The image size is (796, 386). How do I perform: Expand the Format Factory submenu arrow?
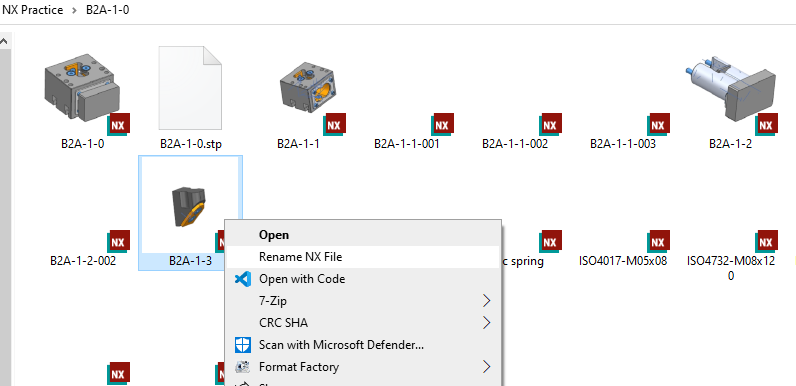487,367
